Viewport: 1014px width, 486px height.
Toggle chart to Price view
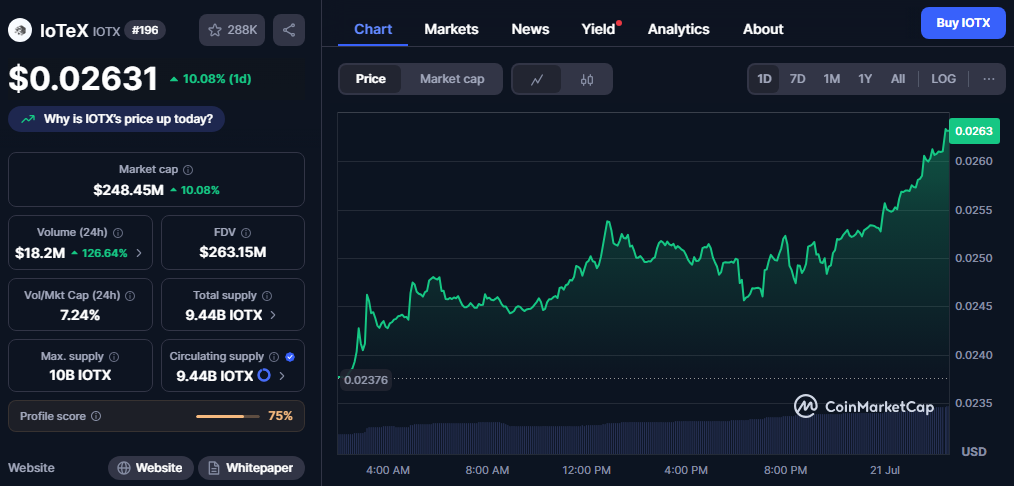coord(371,79)
